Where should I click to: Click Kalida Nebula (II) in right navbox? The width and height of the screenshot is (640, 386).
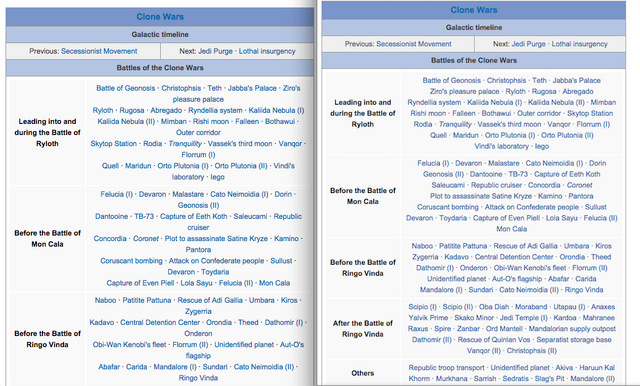pos(556,102)
